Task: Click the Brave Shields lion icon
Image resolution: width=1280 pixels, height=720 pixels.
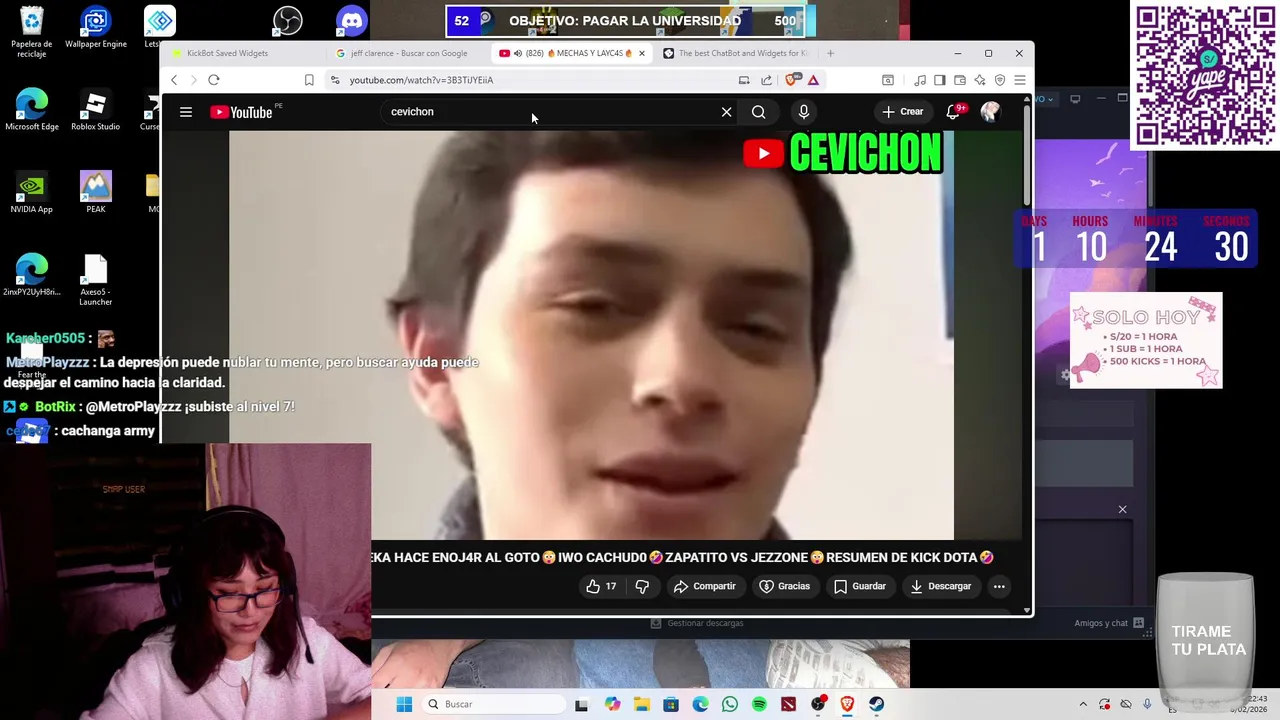Action: click(792, 80)
